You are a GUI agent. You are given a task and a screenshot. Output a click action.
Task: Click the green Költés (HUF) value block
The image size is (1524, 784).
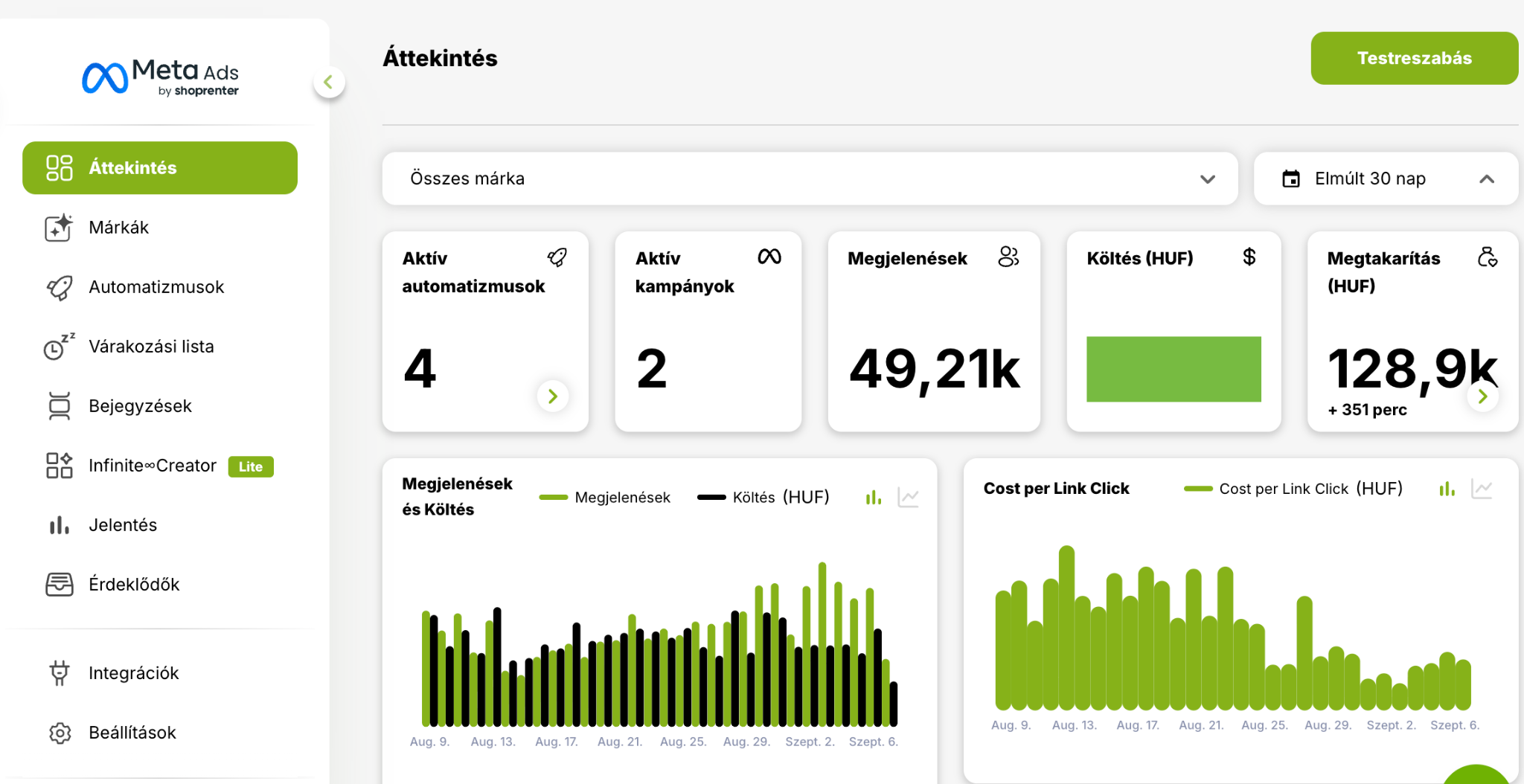click(x=1174, y=369)
